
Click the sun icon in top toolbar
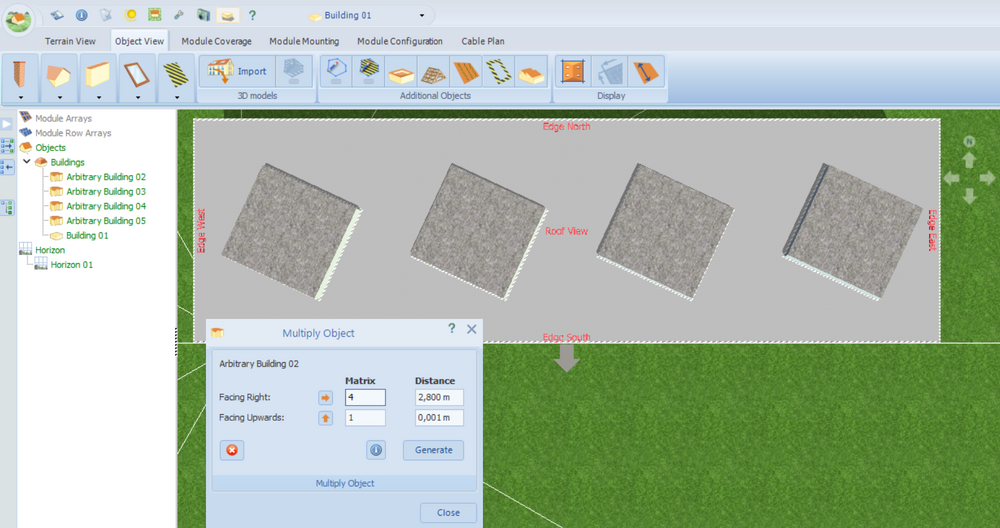(x=131, y=15)
